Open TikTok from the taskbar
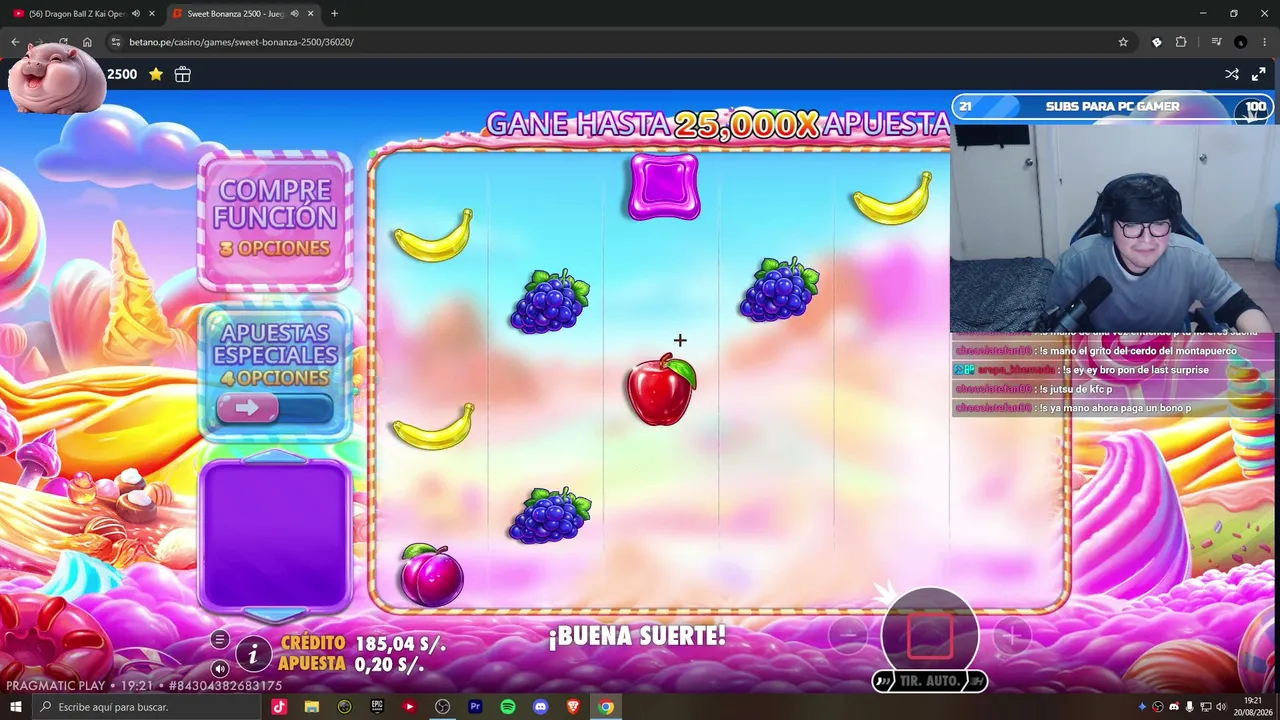This screenshot has width=1280, height=720. (x=279, y=707)
